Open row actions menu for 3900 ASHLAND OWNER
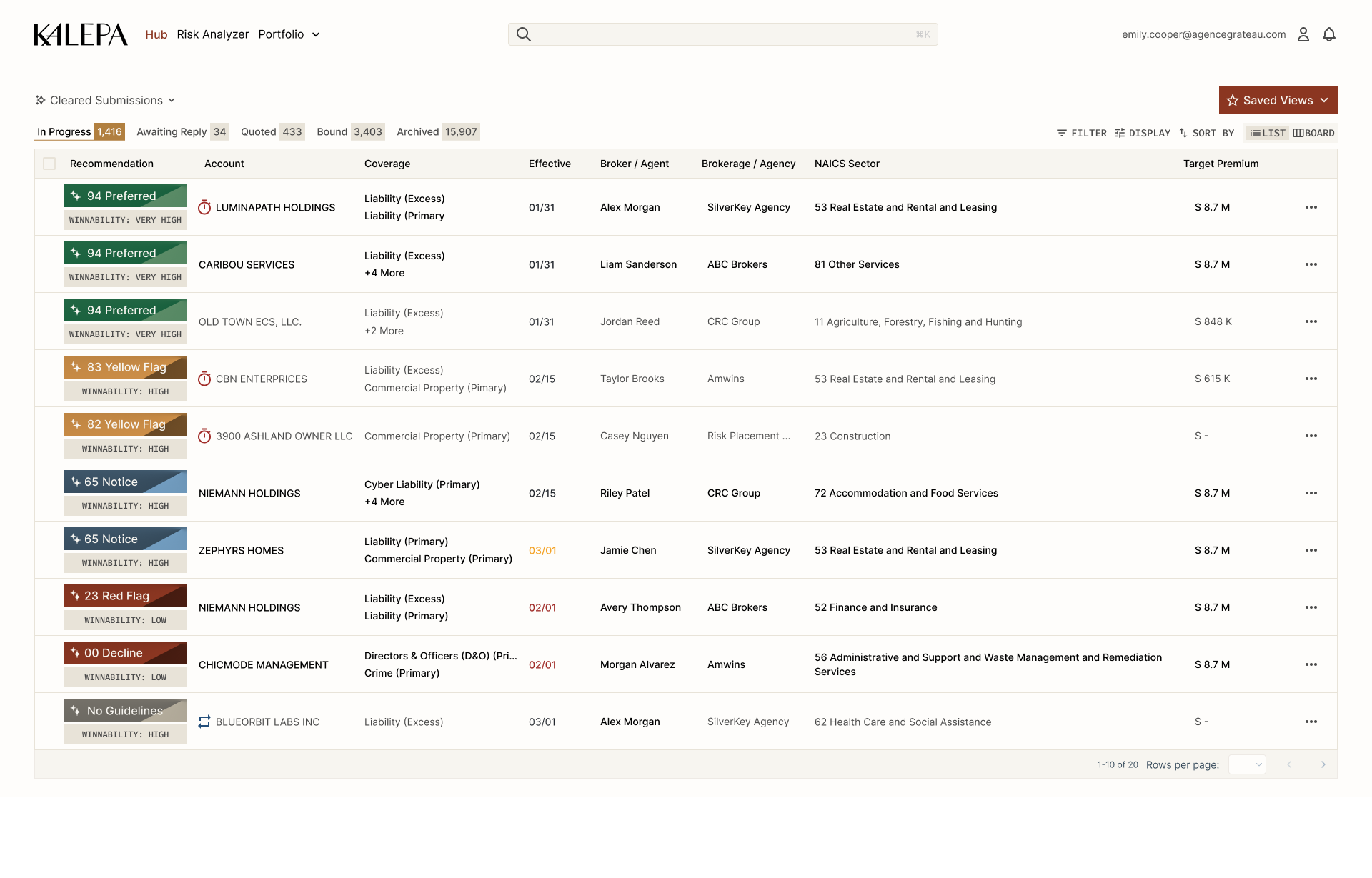Screen dimensions: 1372x878 [1311, 436]
